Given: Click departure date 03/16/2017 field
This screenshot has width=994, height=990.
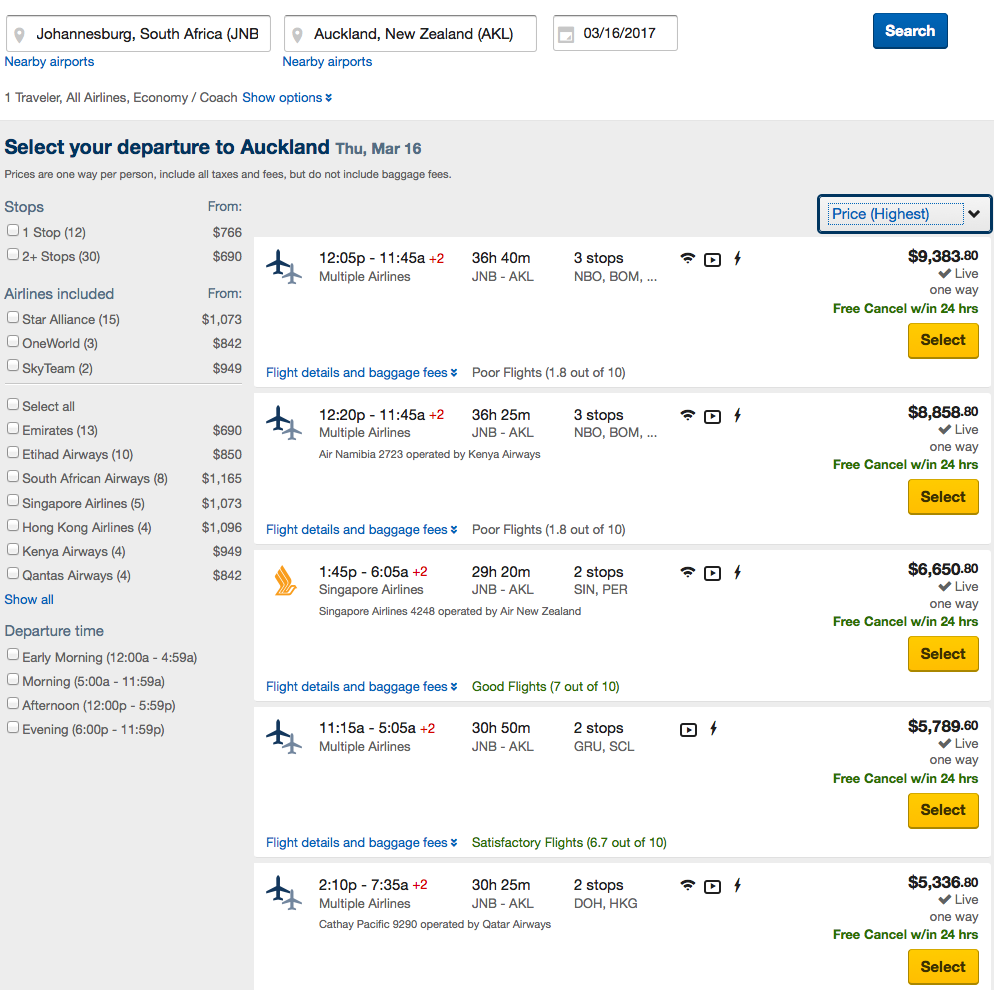Looking at the screenshot, I should (615, 34).
